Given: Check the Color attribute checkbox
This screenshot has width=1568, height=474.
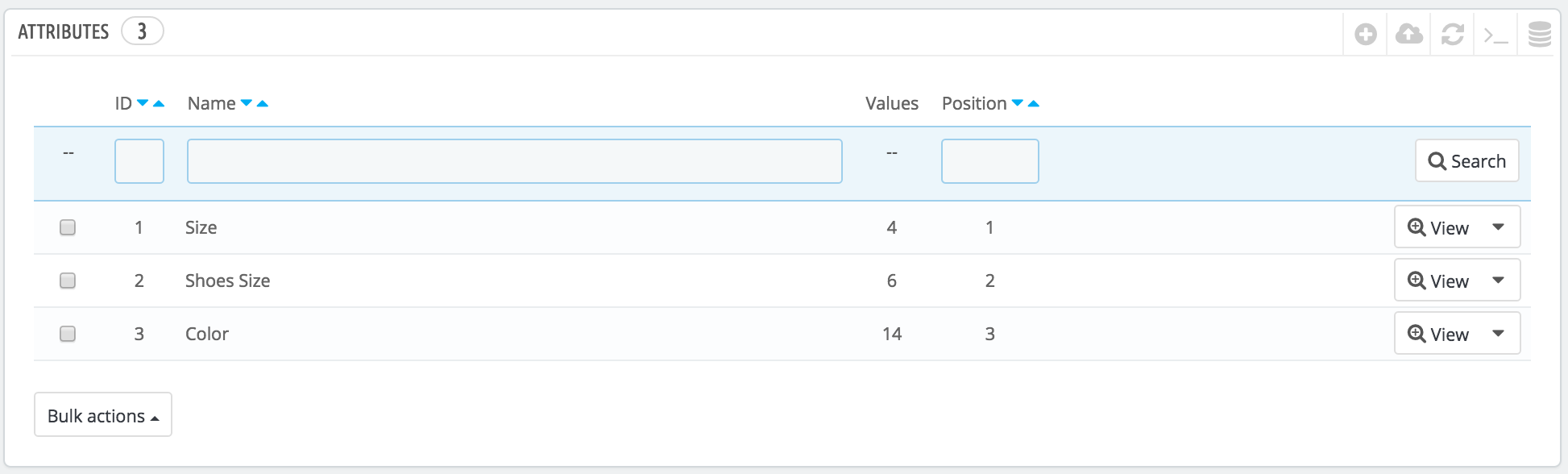Looking at the screenshot, I should [x=68, y=334].
